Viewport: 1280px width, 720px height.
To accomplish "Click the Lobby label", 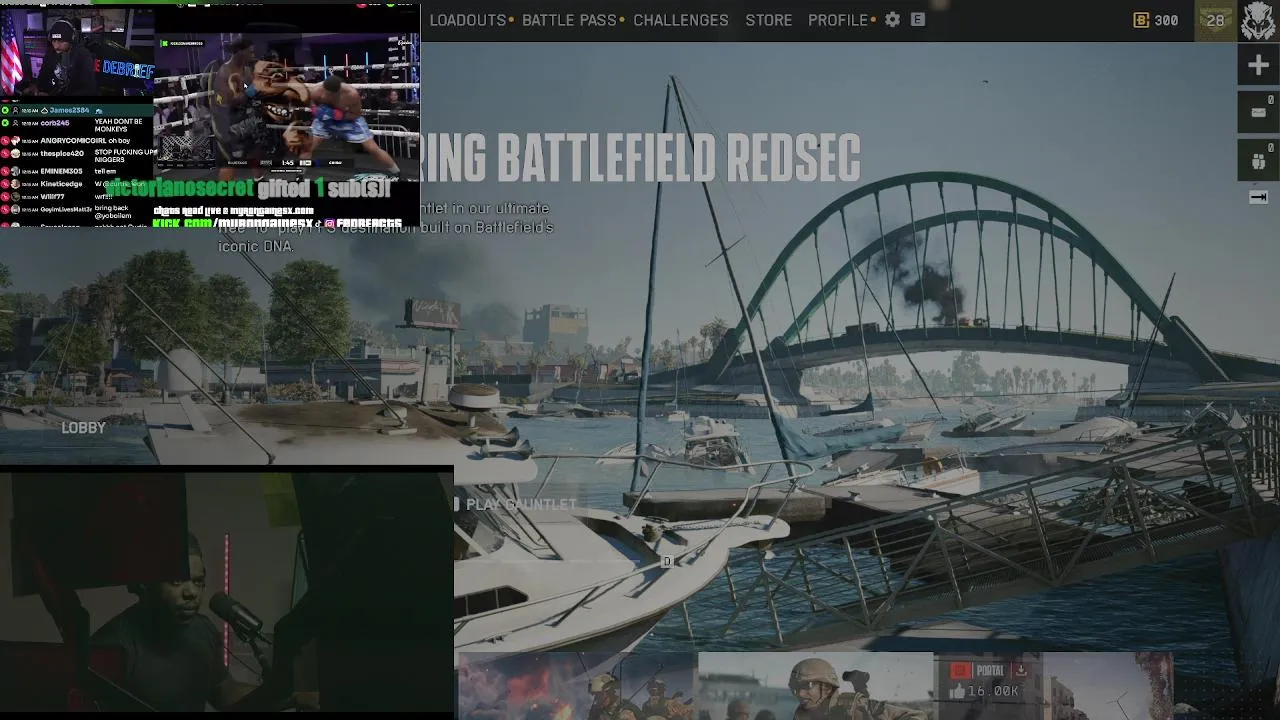I will point(83,428).
